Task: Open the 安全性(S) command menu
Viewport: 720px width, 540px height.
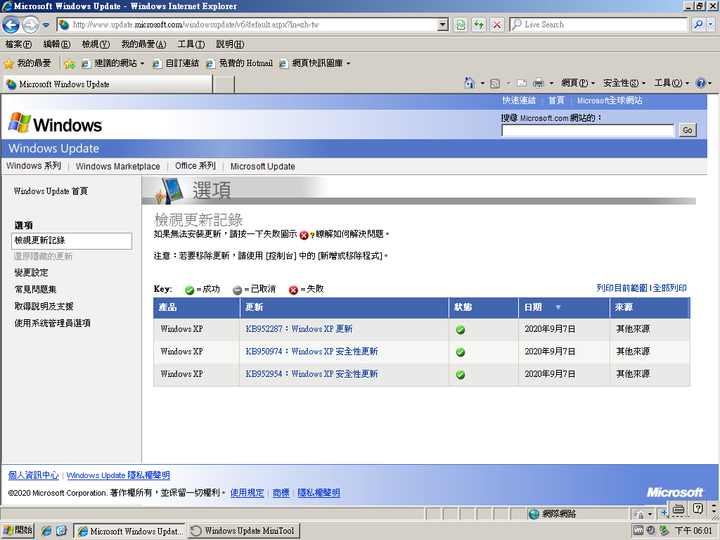Action: click(624, 83)
